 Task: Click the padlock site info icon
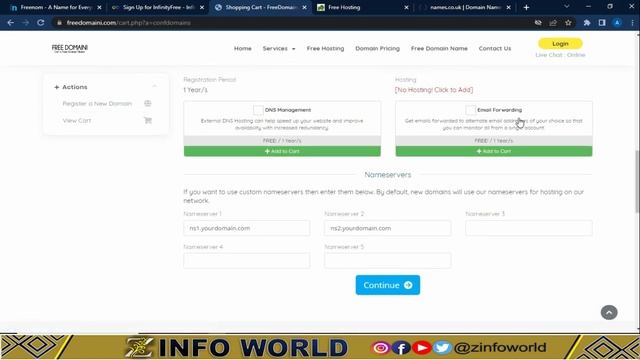59,23
